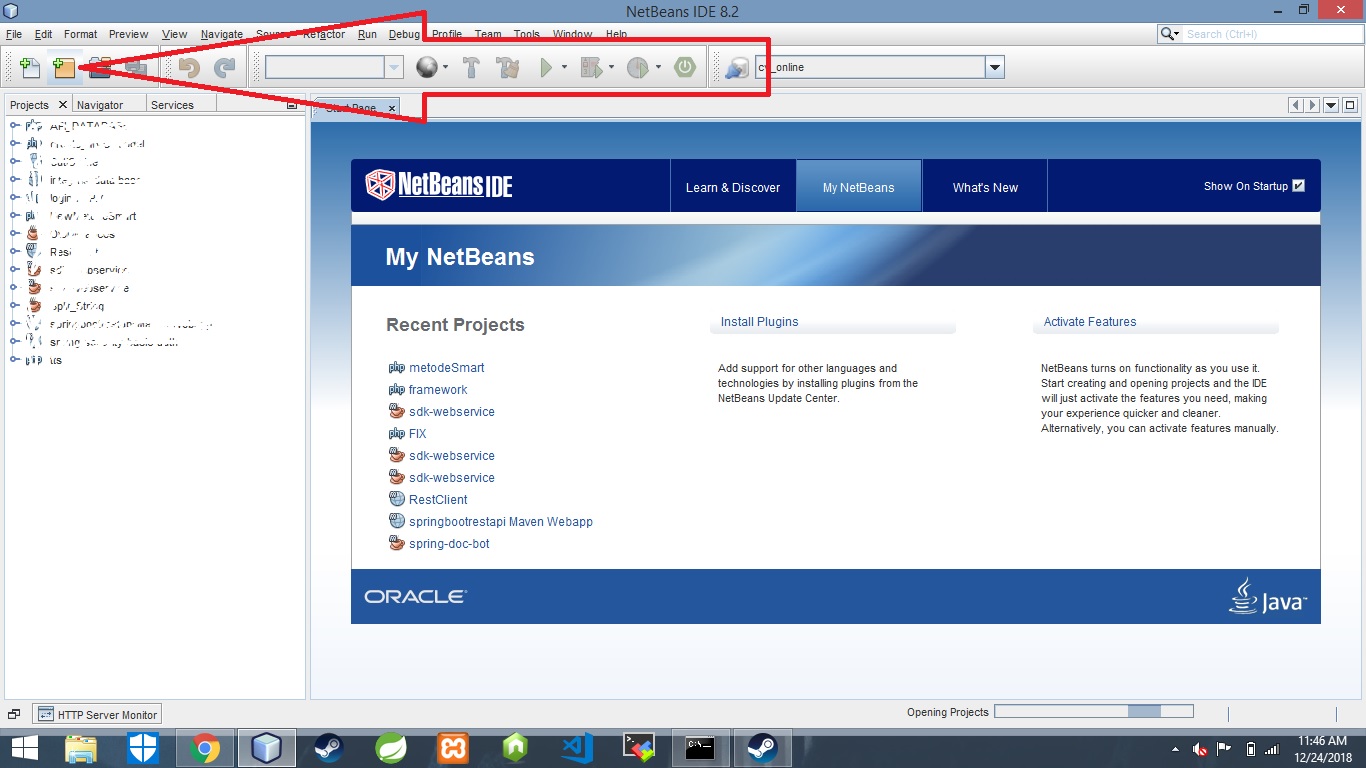The width and height of the screenshot is (1366, 768).
Task: Open the project configuration combo box dropdown
Action: [x=394, y=67]
